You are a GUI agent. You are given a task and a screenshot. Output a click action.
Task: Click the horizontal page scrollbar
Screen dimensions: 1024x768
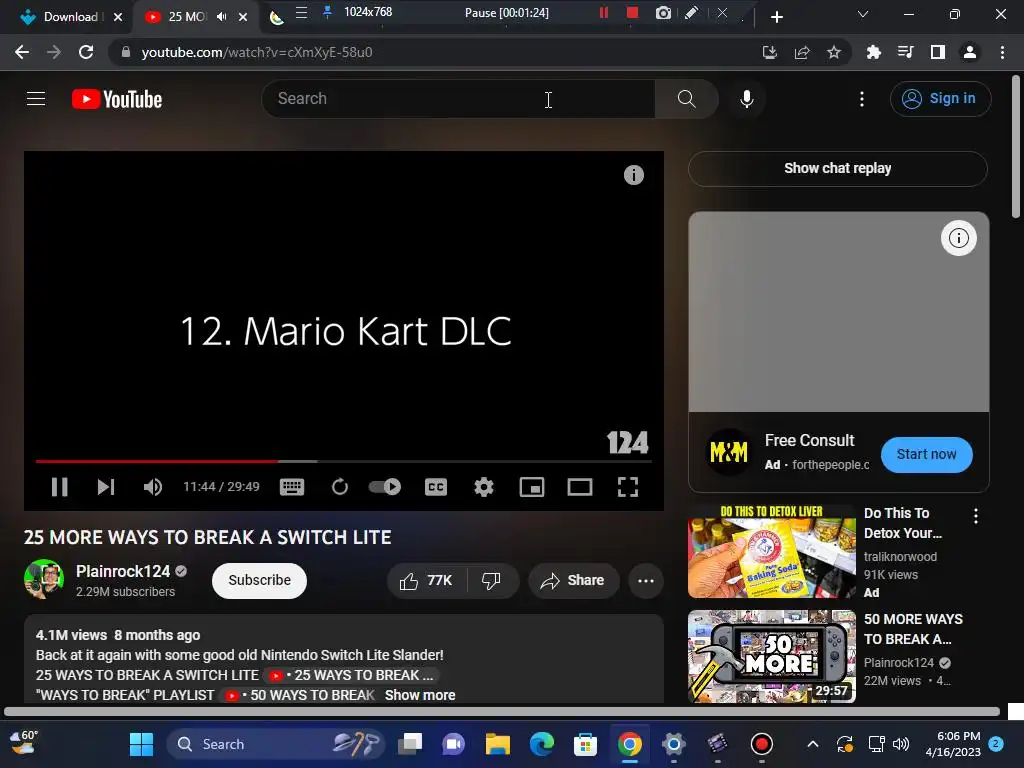tap(502, 712)
